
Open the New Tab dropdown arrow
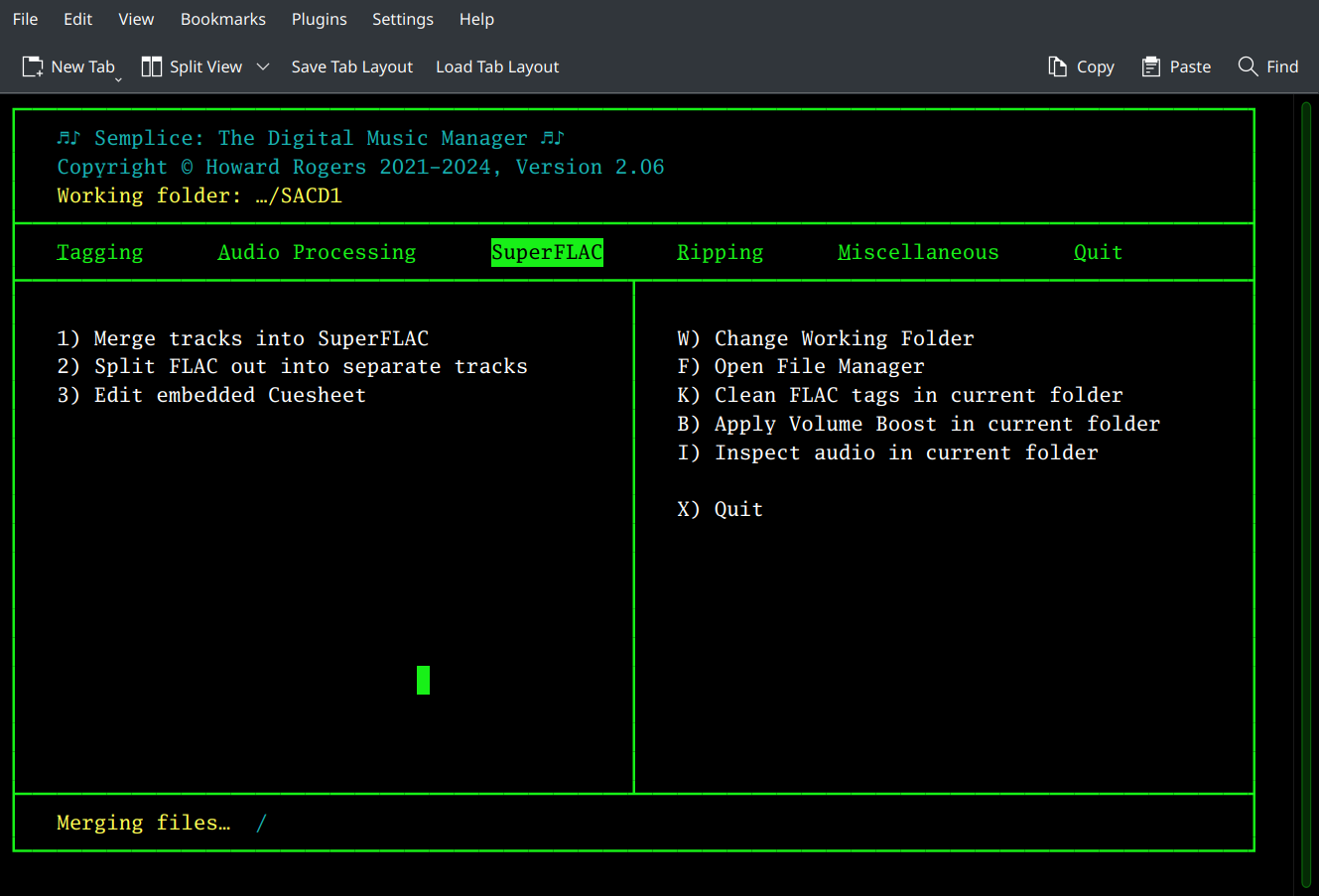[118, 78]
